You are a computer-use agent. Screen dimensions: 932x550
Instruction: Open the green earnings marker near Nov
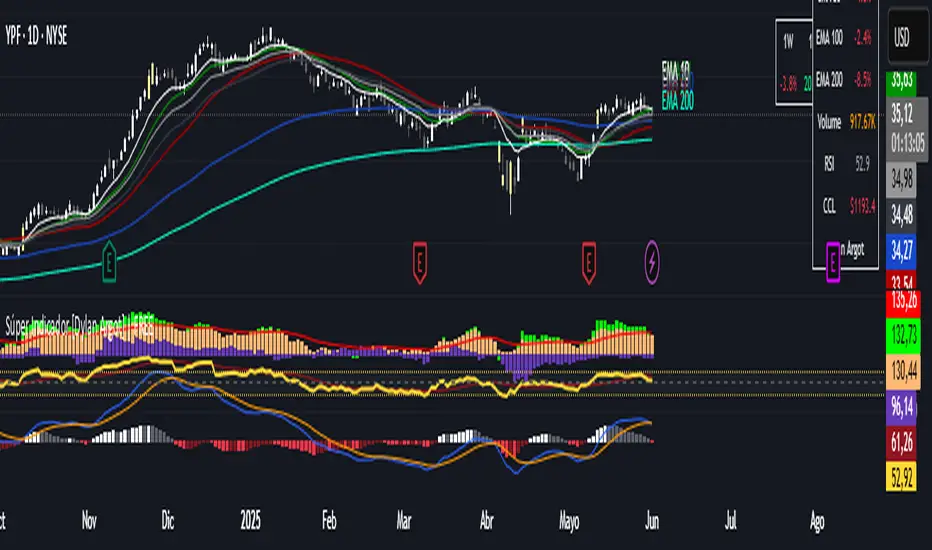coord(109,260)
